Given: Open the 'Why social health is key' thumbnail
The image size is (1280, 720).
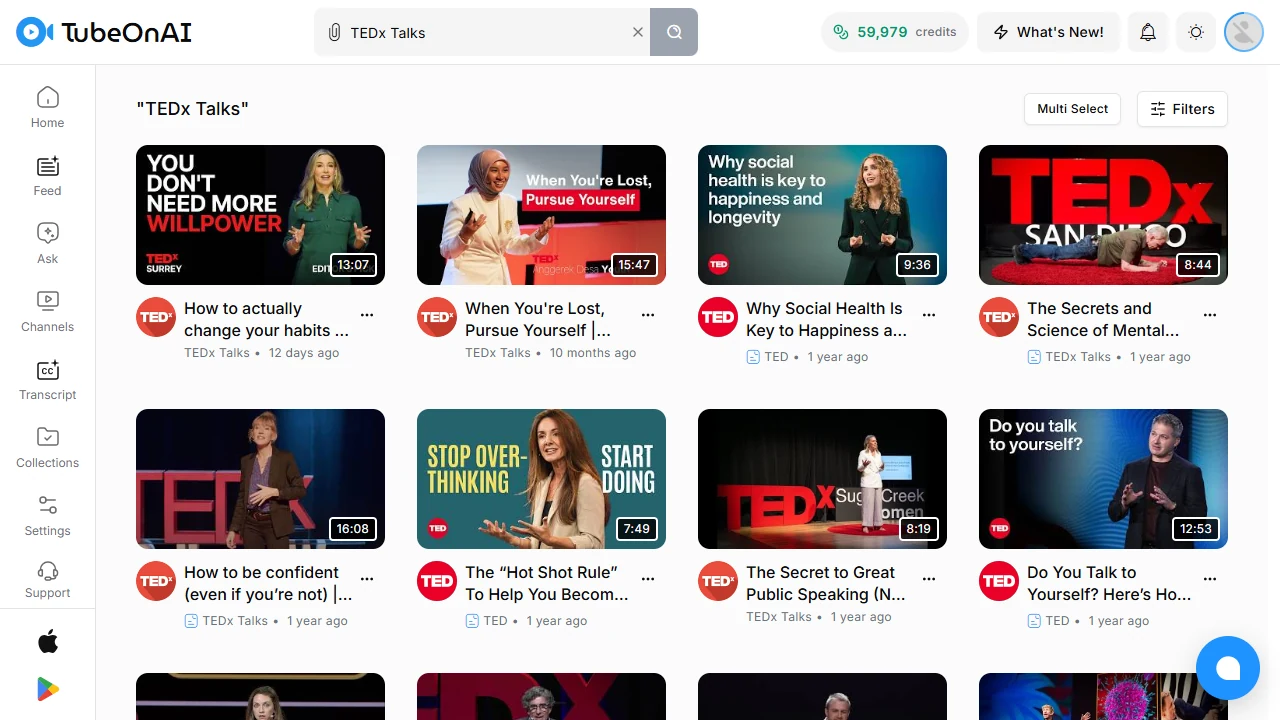Looking at the screenshot, I should (x=822, y=215).
